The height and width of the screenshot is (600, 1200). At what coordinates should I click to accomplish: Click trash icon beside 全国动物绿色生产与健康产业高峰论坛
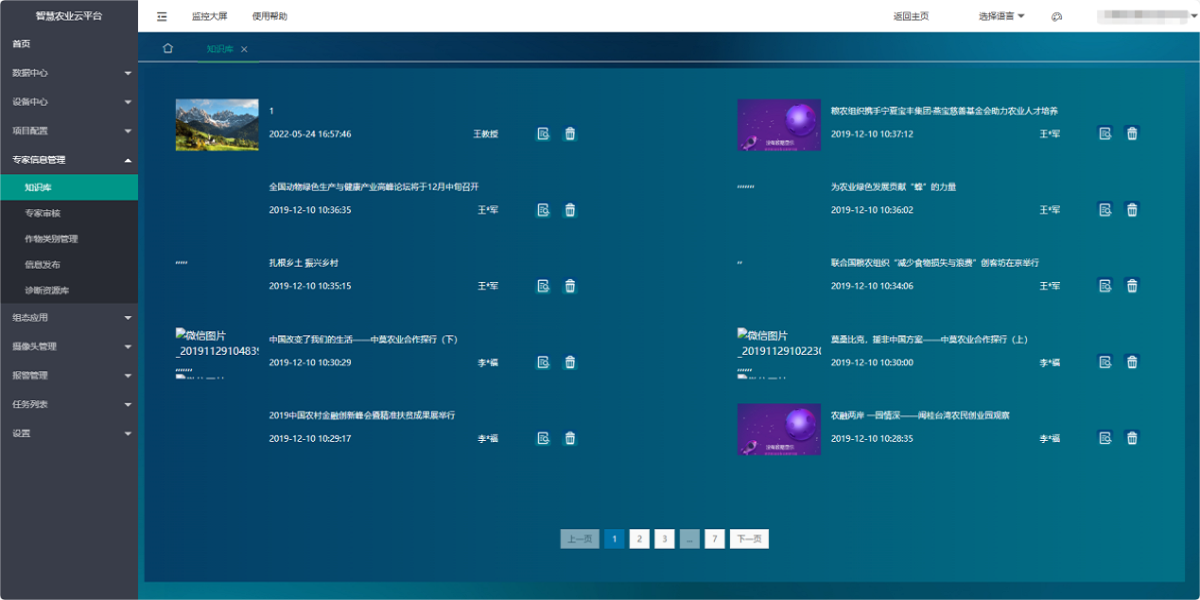pos(569,210)
